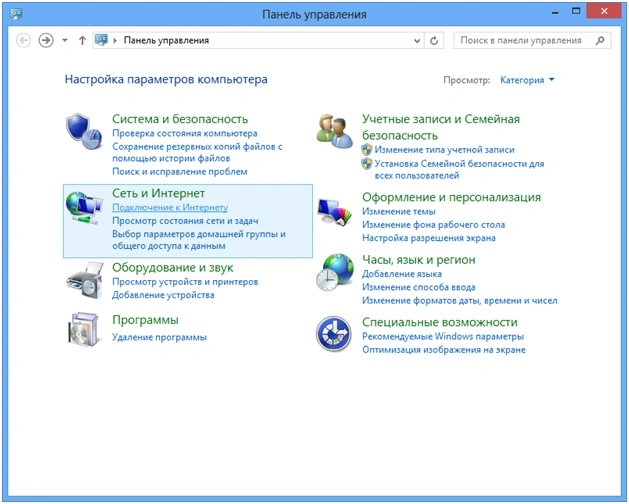
Task: Click 'Настройка разрешения экрана' link
Action: click(429, 238)
